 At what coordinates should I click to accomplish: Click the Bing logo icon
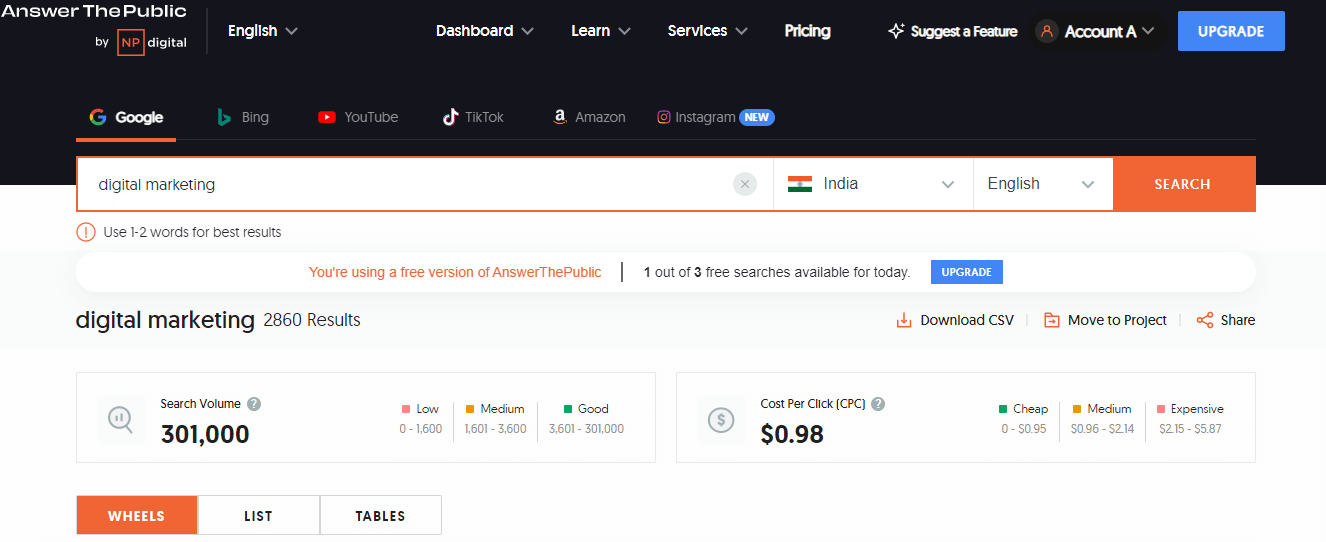225,117
